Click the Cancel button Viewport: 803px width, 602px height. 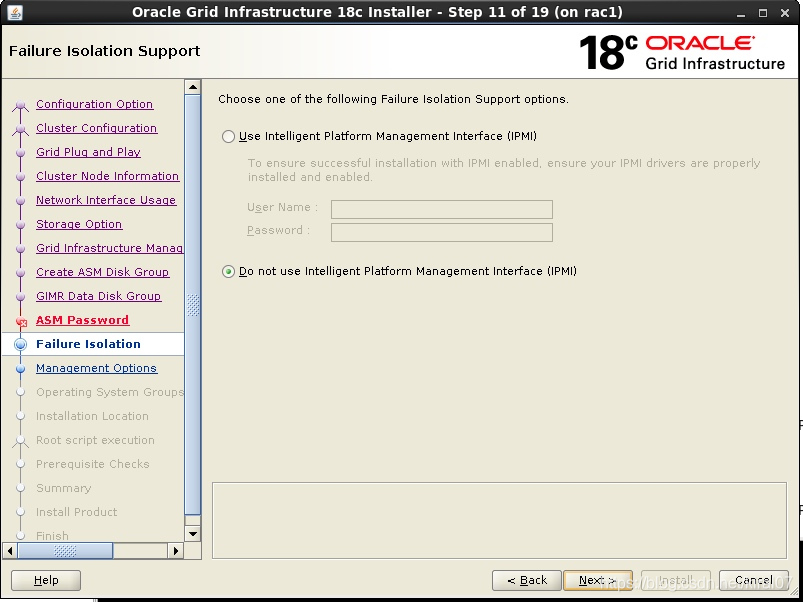coord(754,580)
